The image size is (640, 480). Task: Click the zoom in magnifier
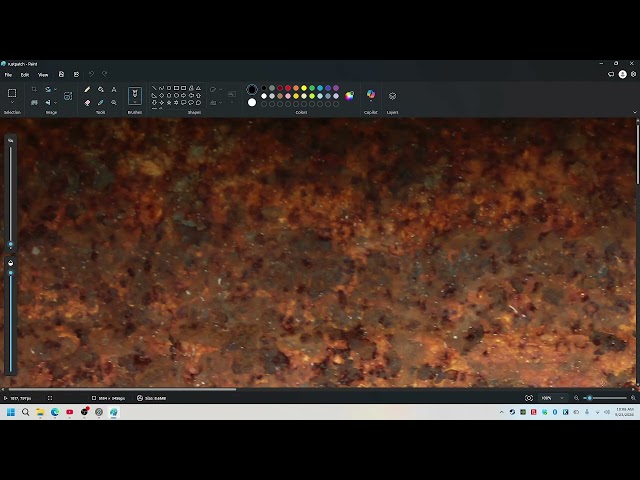[633, 398]
